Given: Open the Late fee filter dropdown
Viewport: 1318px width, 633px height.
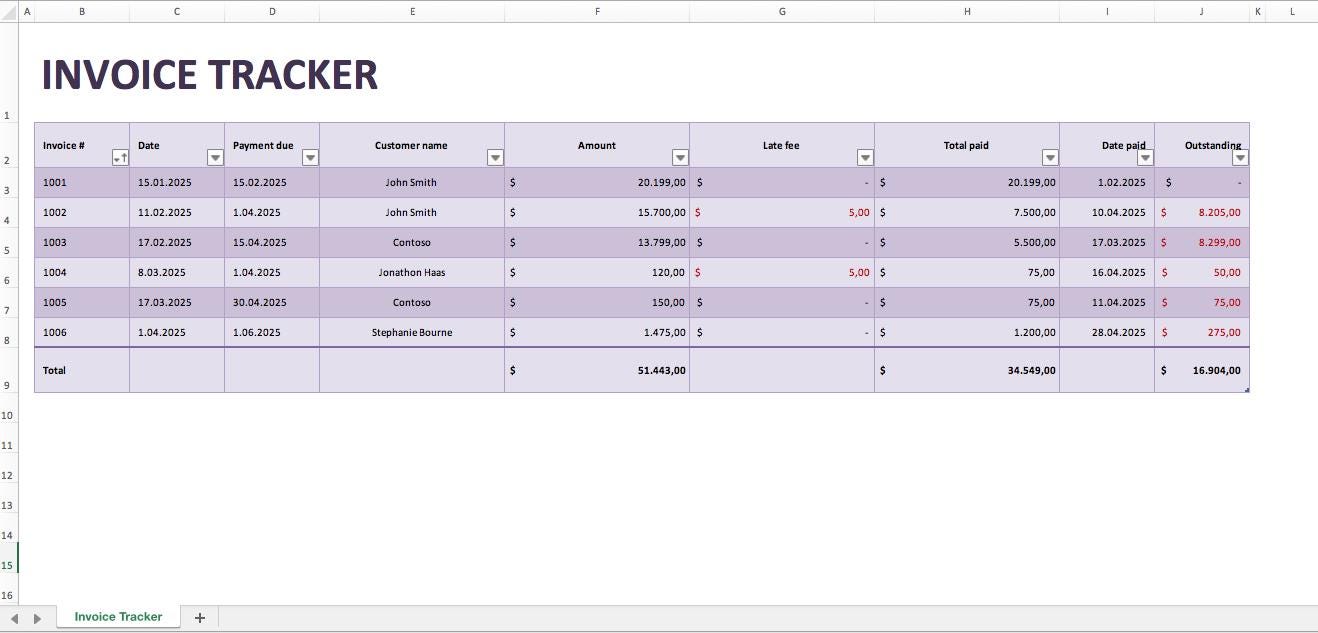Looking at the screenshot, I should coord(865,158).
